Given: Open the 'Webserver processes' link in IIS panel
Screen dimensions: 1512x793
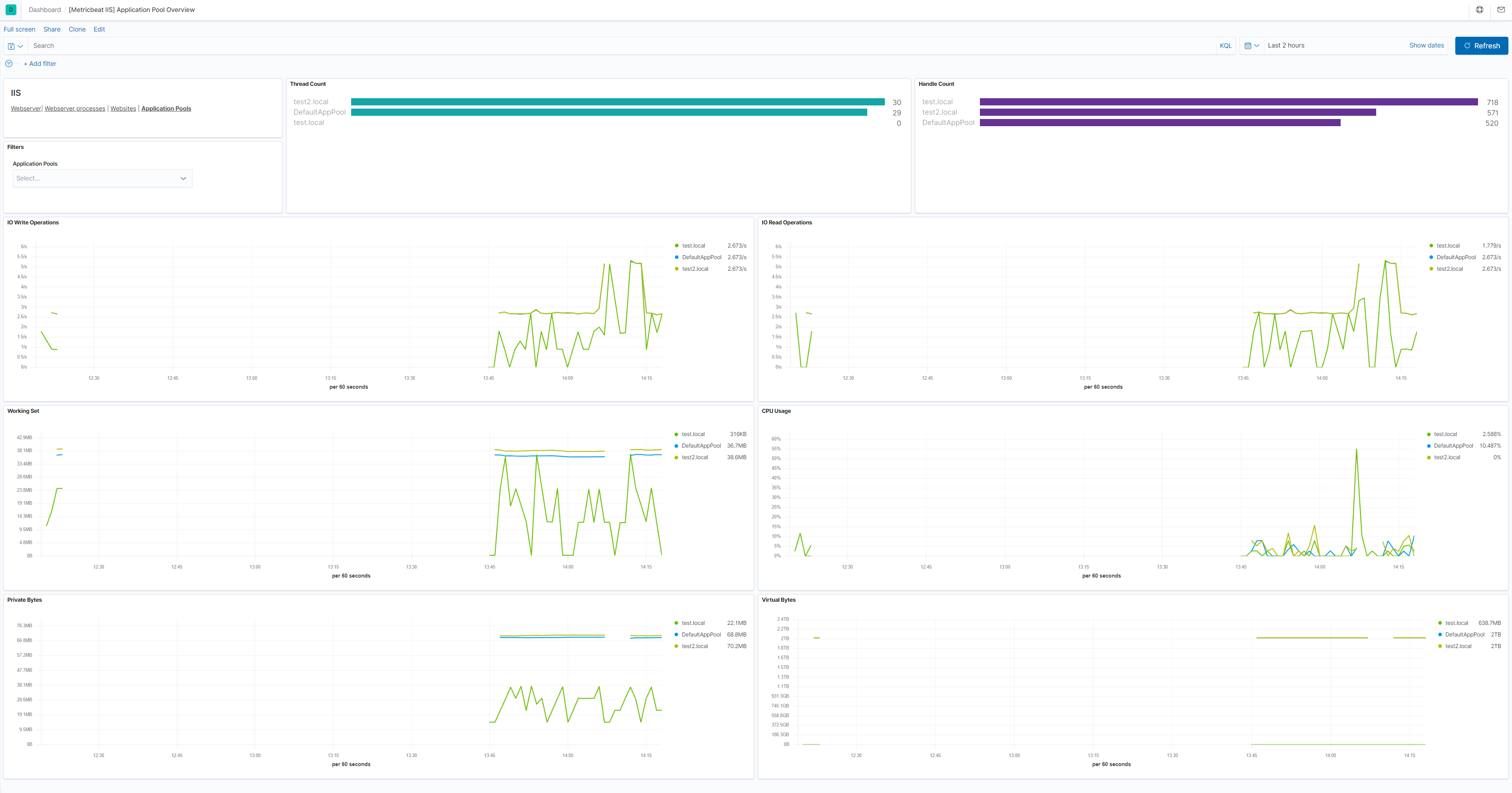Looking at the screenshot, I should tap(75, 108).
